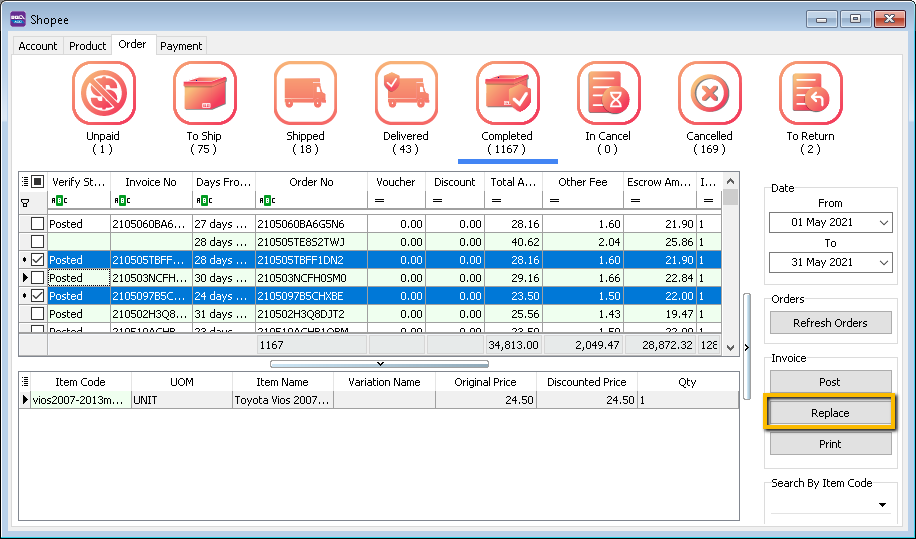Switch to the Payment tab
The height and width of the screenshot is (539, 916).
click(x=181, y=46)
